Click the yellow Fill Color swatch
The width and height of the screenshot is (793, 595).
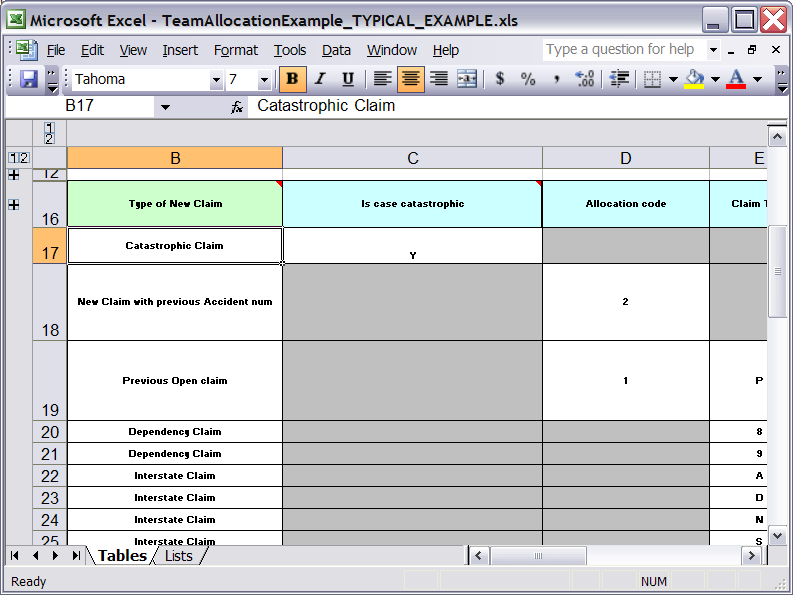point(693,80)
